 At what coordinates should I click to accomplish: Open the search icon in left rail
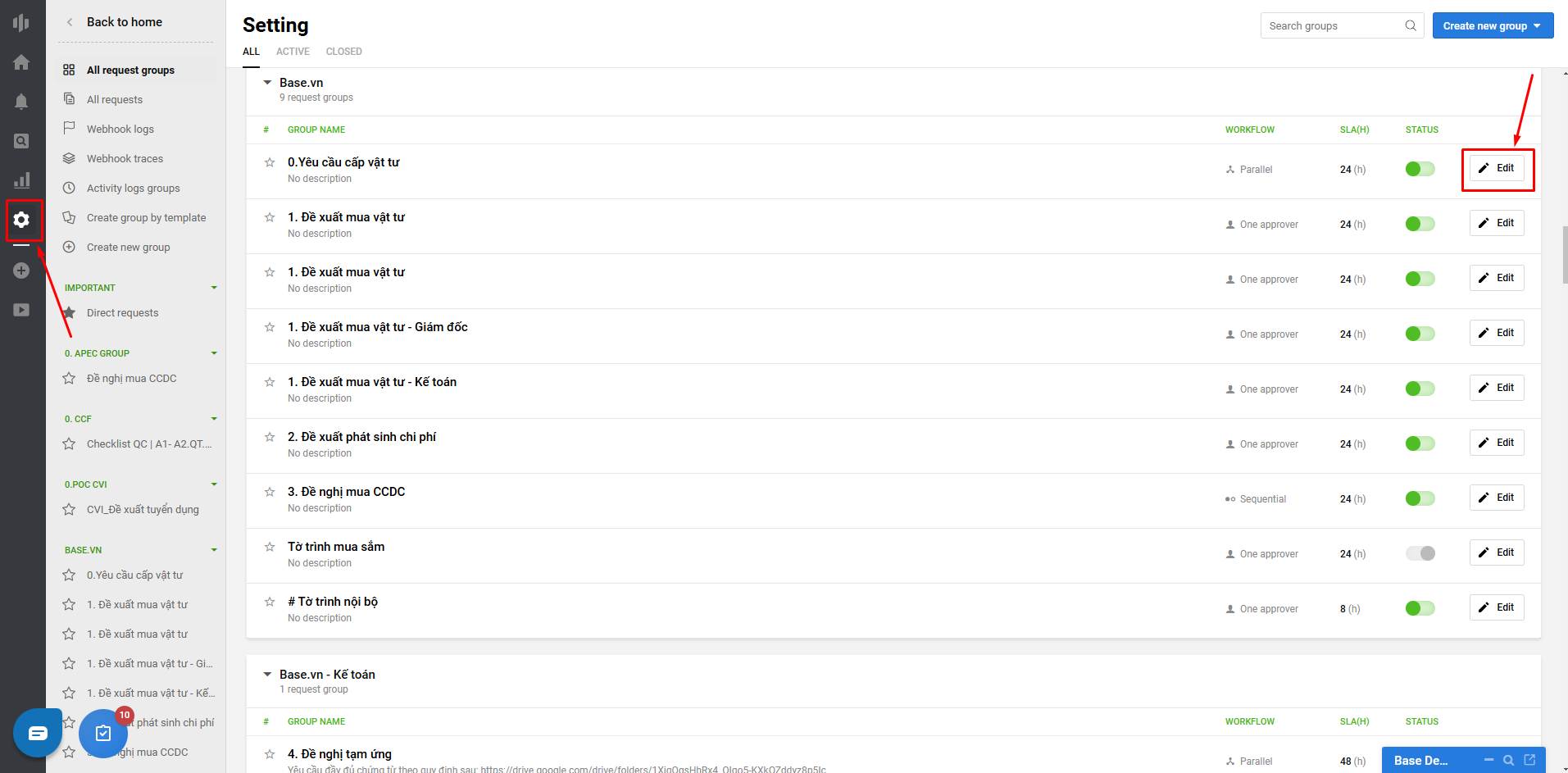[x=21, y=141]
